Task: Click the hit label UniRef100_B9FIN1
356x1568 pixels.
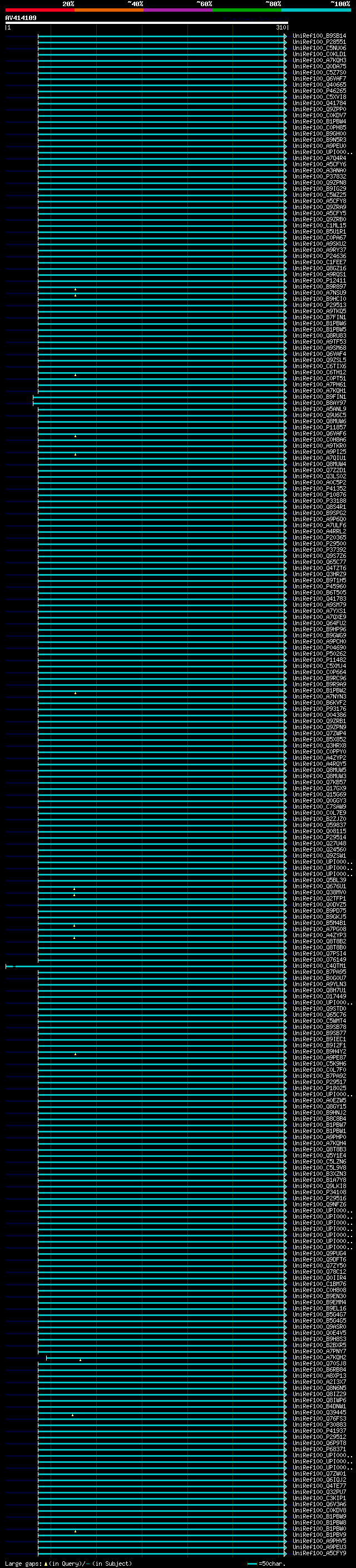Action: click(x=319, y=397)
